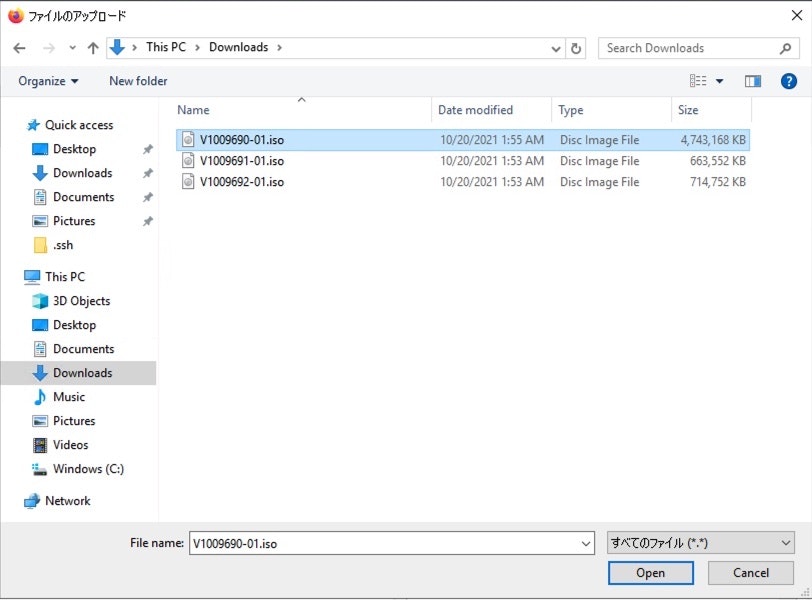
Task: Click the pin icon next to Documents
Action: [x=148, y=197]
